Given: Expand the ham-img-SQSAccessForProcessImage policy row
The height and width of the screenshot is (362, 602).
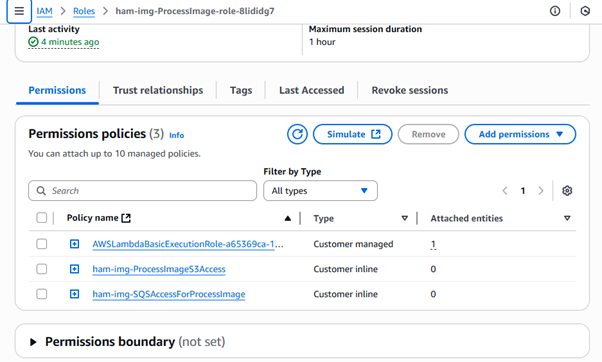Looking at the screenshot, I should (x=74, y=294).
